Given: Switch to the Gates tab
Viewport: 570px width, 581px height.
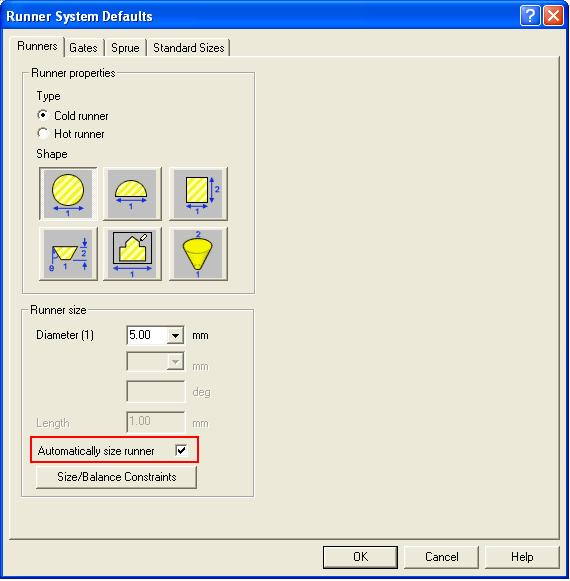Looking at the screenshot, I should click(x=83, y=48).
